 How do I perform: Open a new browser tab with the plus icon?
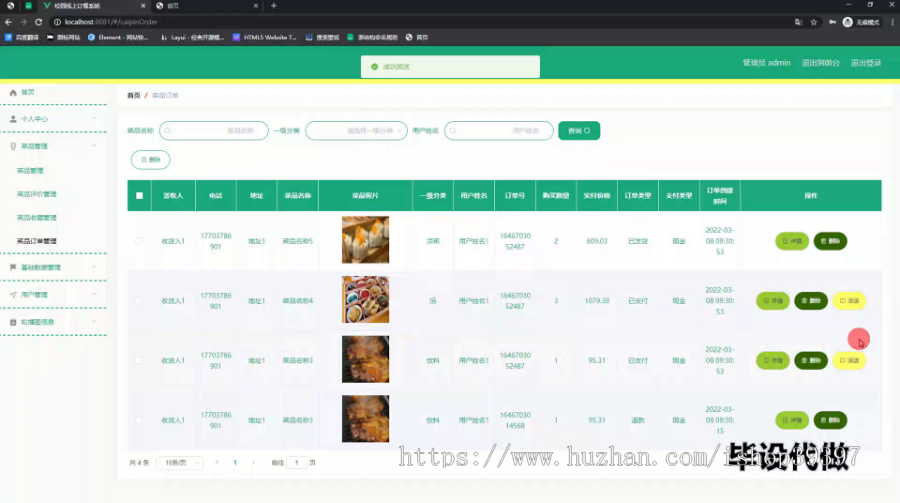274,6
